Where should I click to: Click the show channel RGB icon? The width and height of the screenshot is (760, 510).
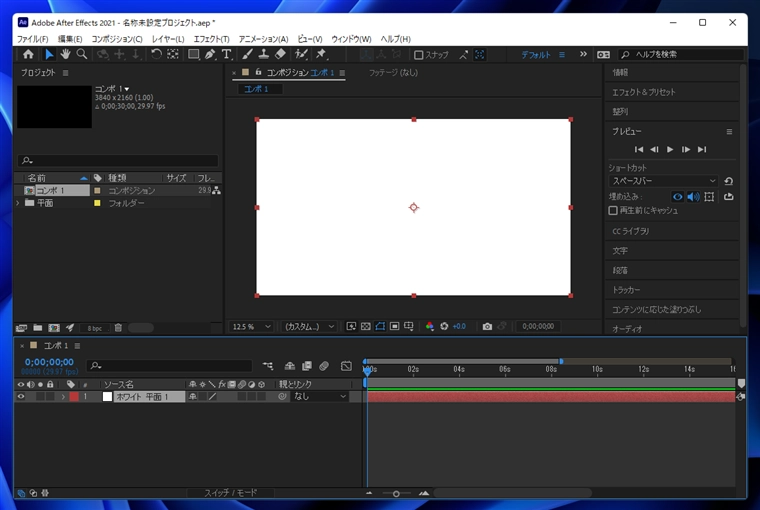[429, 327]
